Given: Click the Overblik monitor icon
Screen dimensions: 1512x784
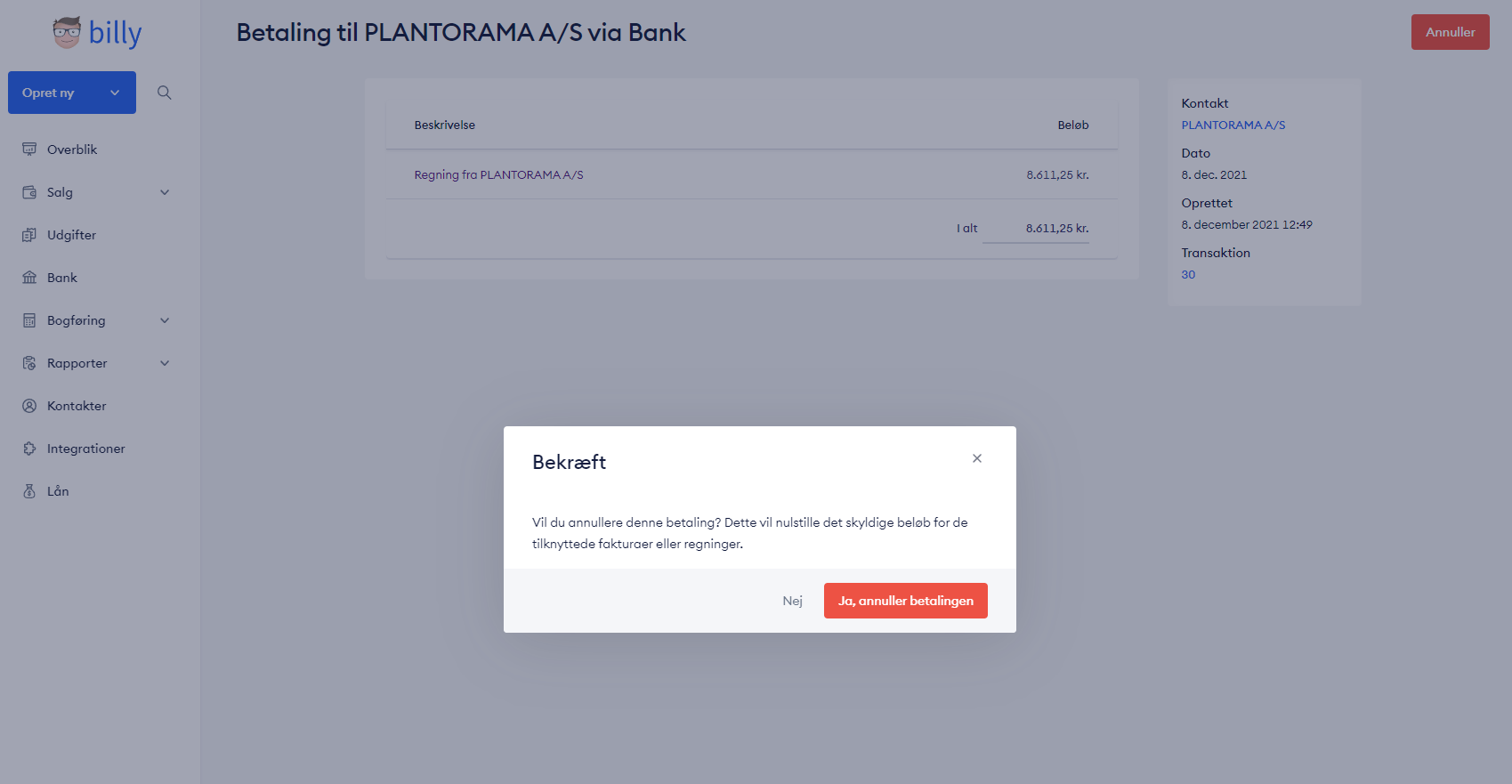Looking at the screenshot, I should [29, 150].
